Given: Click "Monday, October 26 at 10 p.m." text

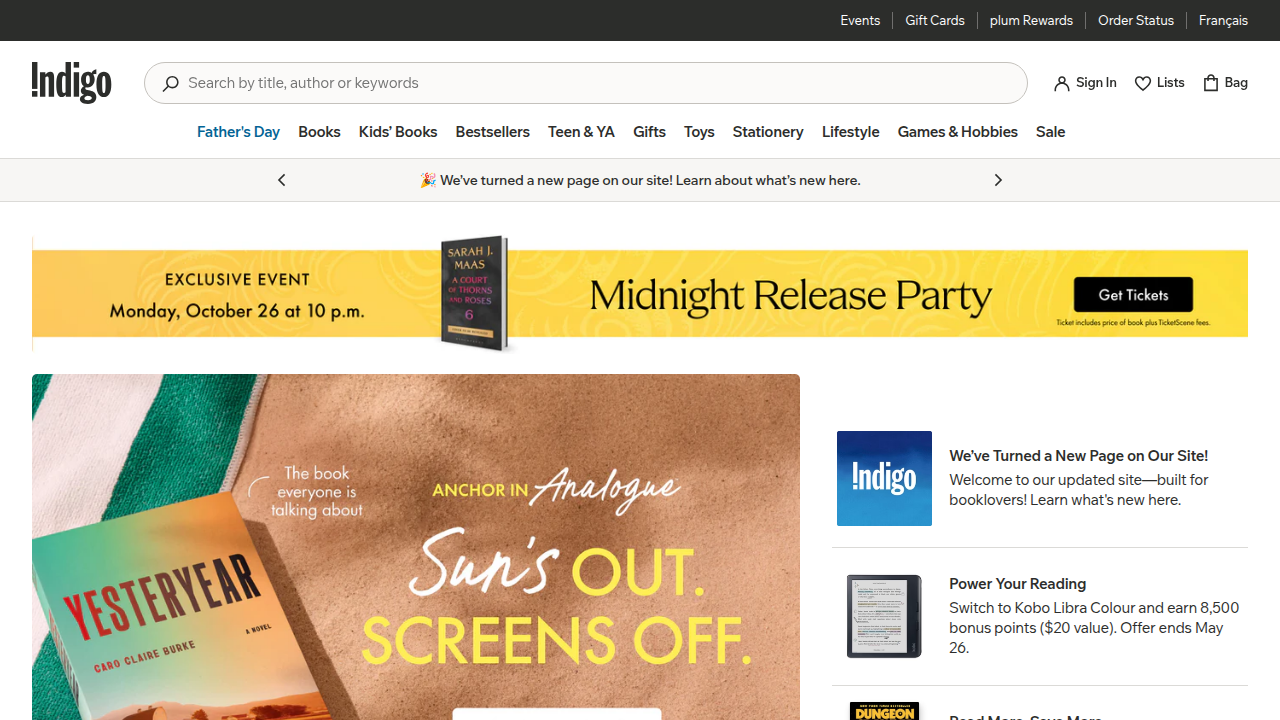Looking at the screenshot, I should pos(237,311).
